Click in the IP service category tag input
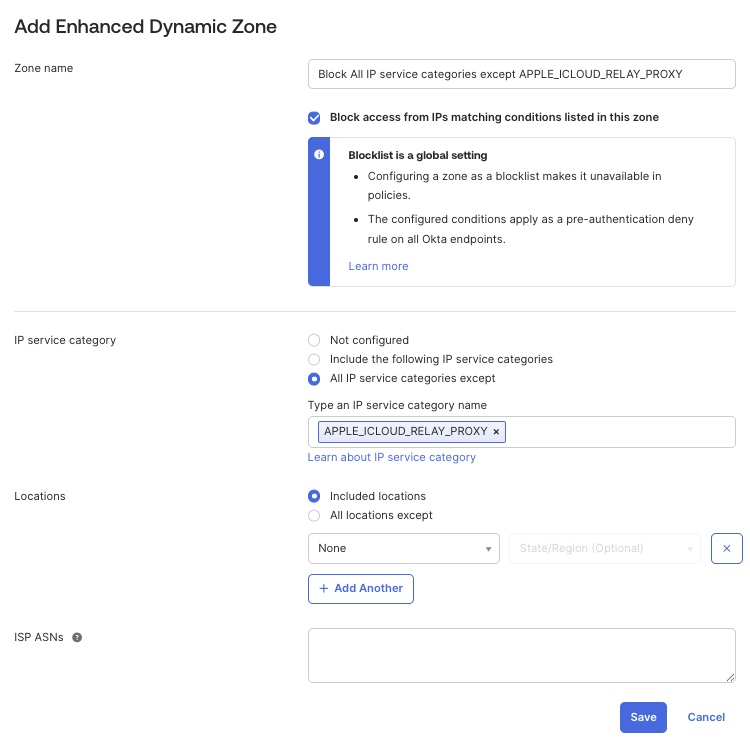 coord(620,432)
